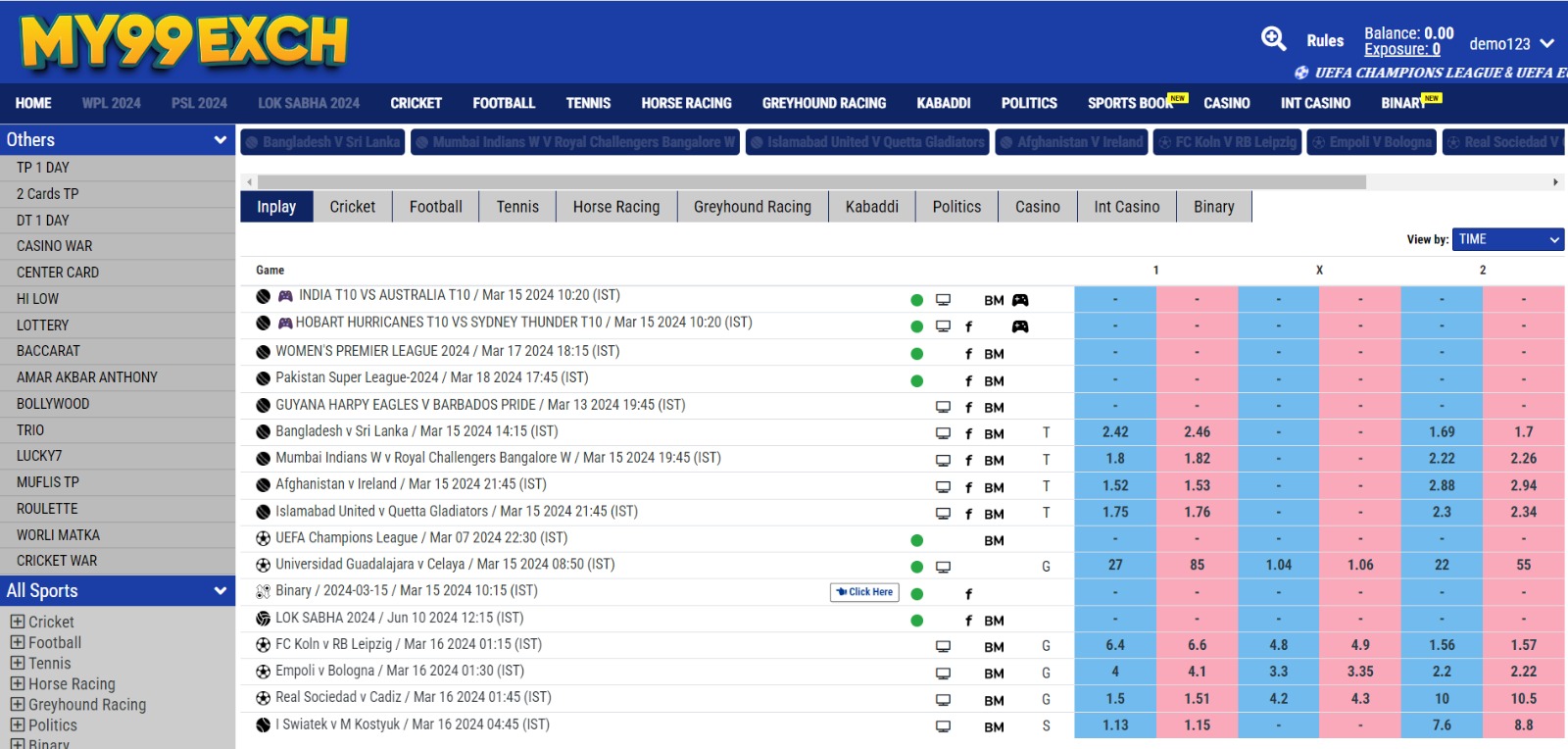Viewport: 1568px width, 749px height.
Task: Collapse the Others sidebar section
Action: point(220,140)
